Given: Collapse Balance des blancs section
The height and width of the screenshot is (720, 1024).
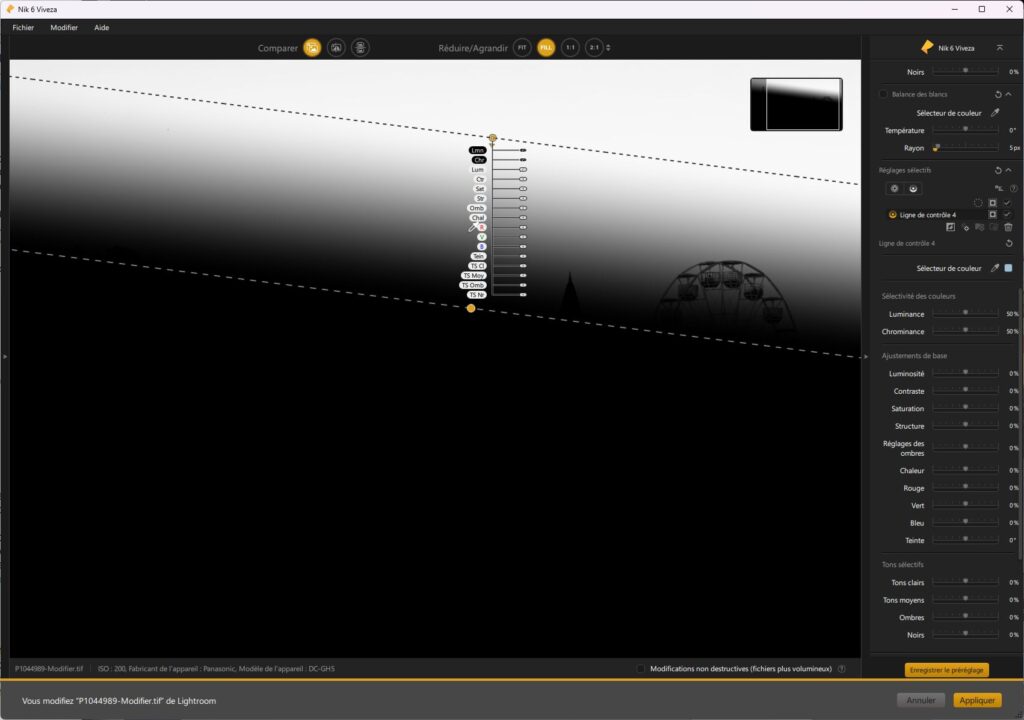Looking at the screenshot, I should [1009, 94].
